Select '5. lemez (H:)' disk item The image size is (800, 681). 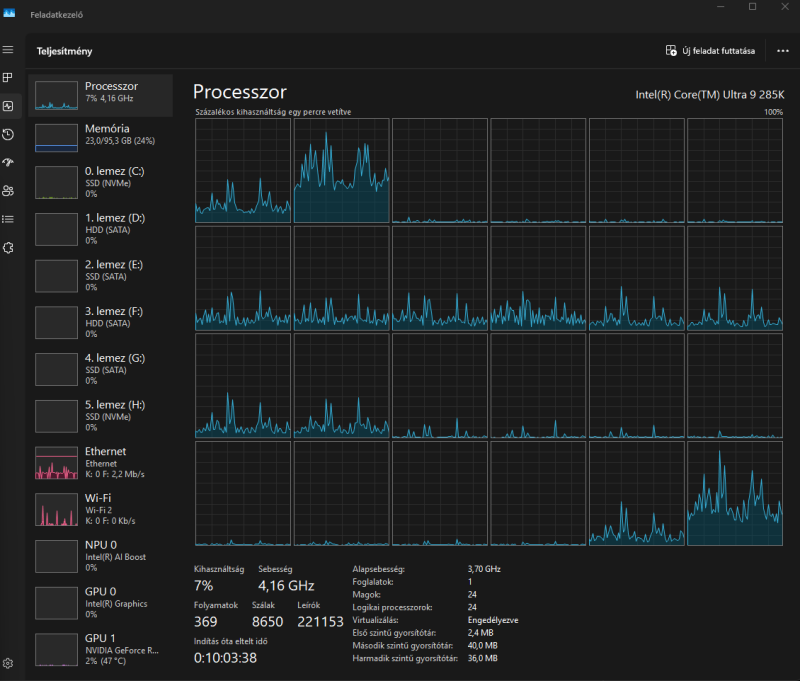[x=101, y=416]
